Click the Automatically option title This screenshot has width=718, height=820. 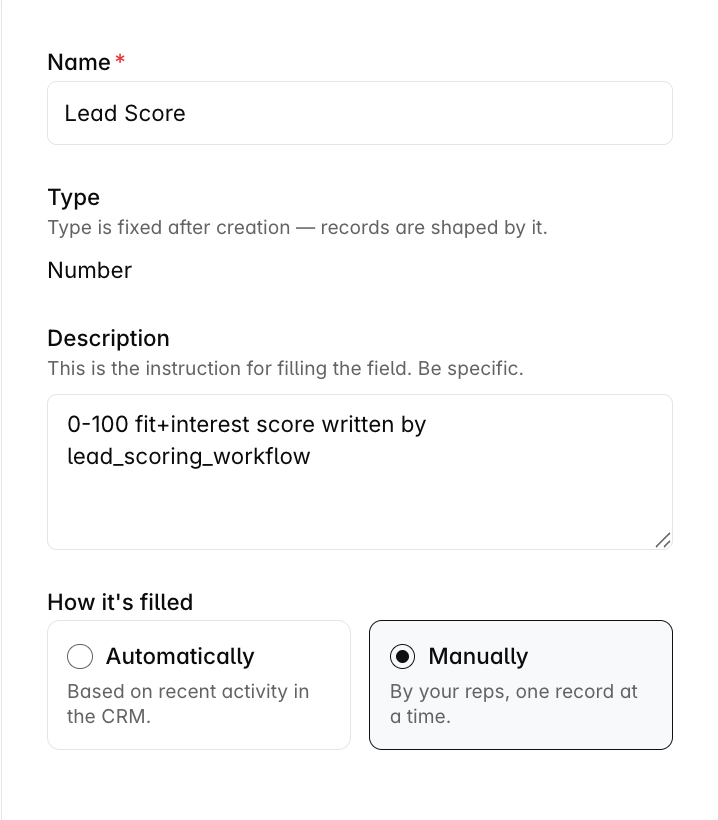pos(180,656)
